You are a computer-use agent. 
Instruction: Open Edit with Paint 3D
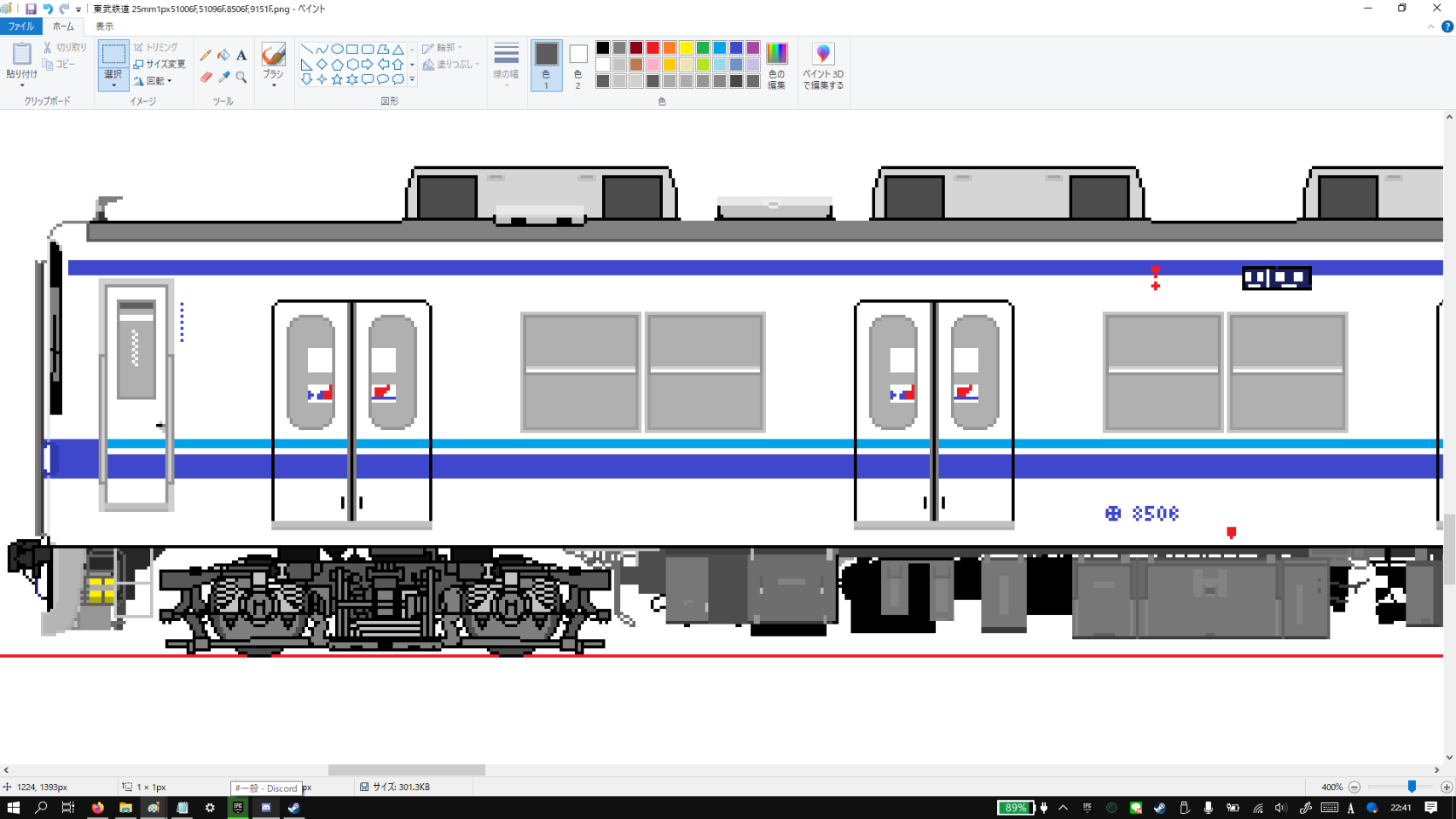pos(823,65)
